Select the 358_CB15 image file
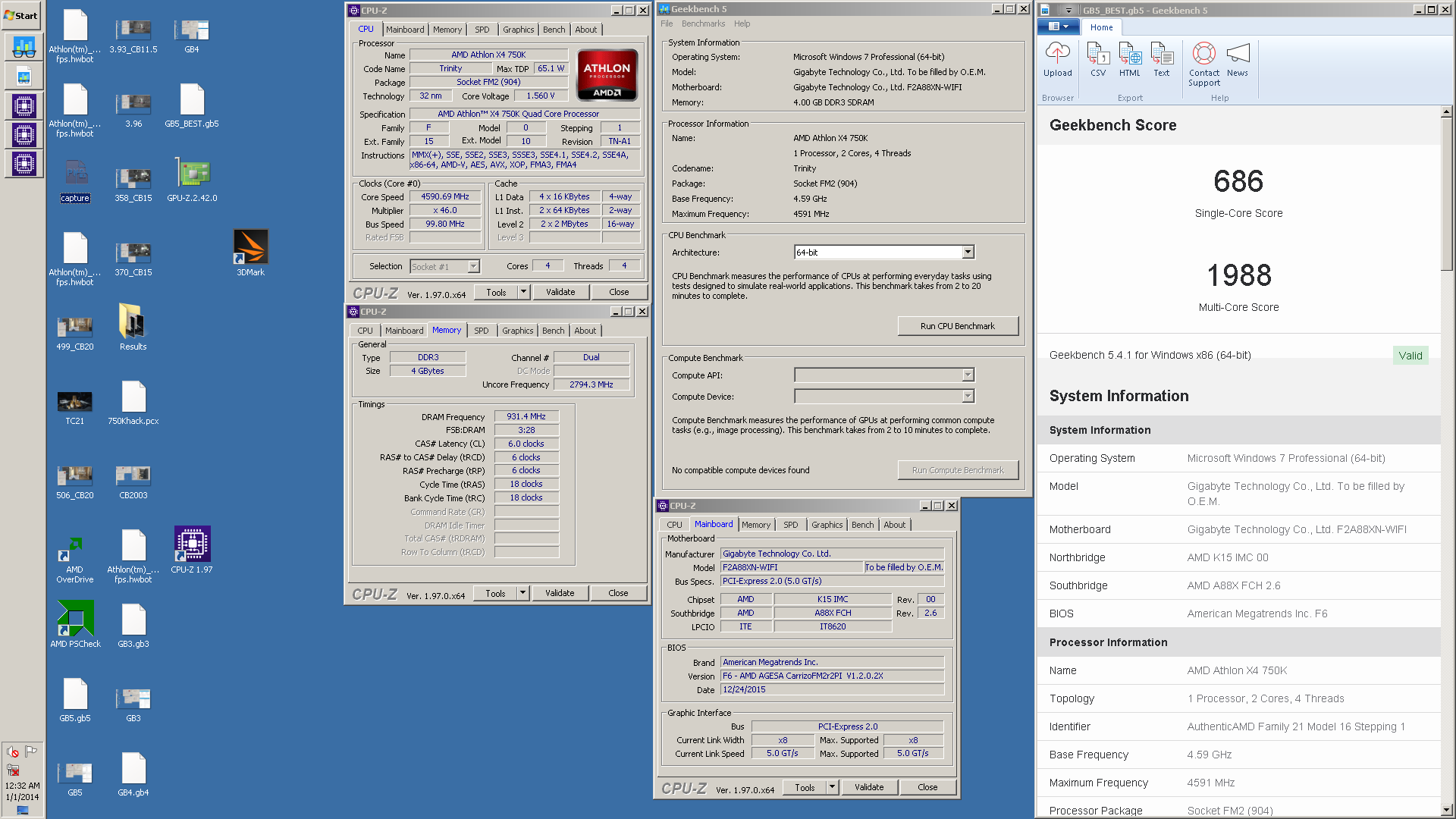1456x819 pixels. click(x=133, y=184)
